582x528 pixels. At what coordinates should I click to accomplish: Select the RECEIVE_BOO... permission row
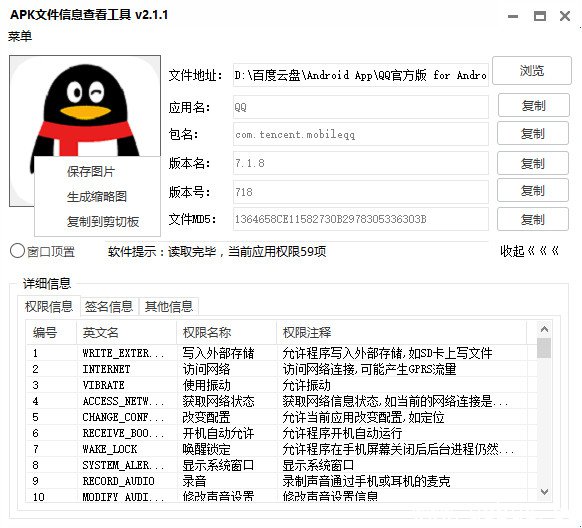click(x=281, y=433)
